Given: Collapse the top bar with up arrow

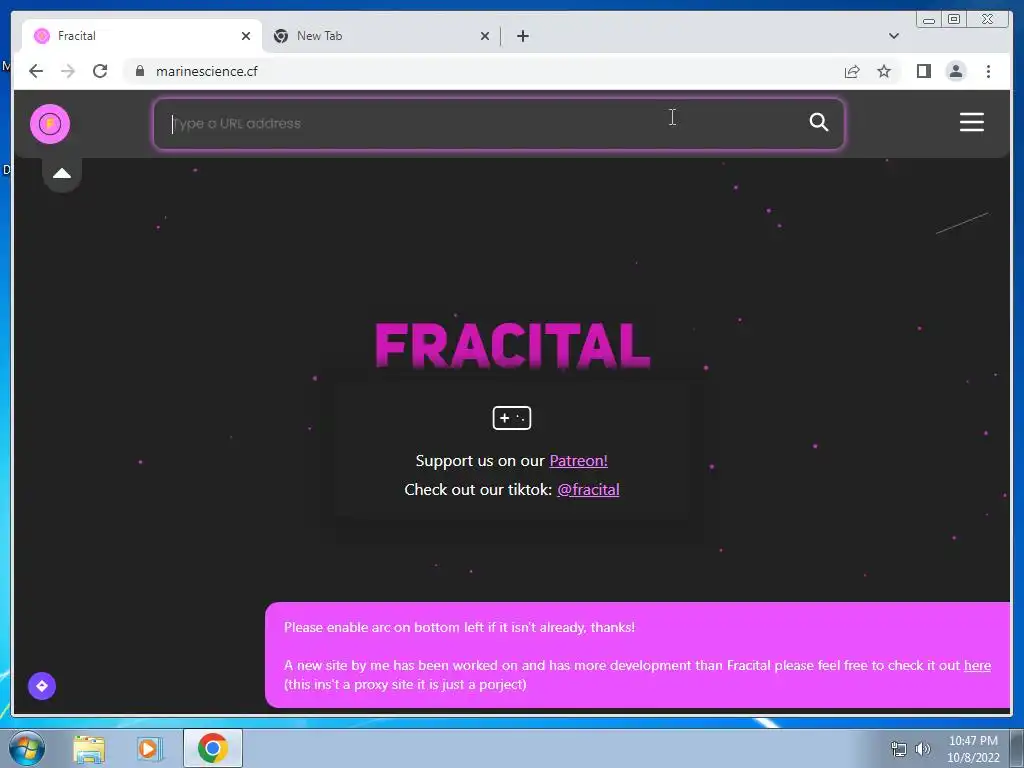Looking at the screenshot, I should 62,174.
